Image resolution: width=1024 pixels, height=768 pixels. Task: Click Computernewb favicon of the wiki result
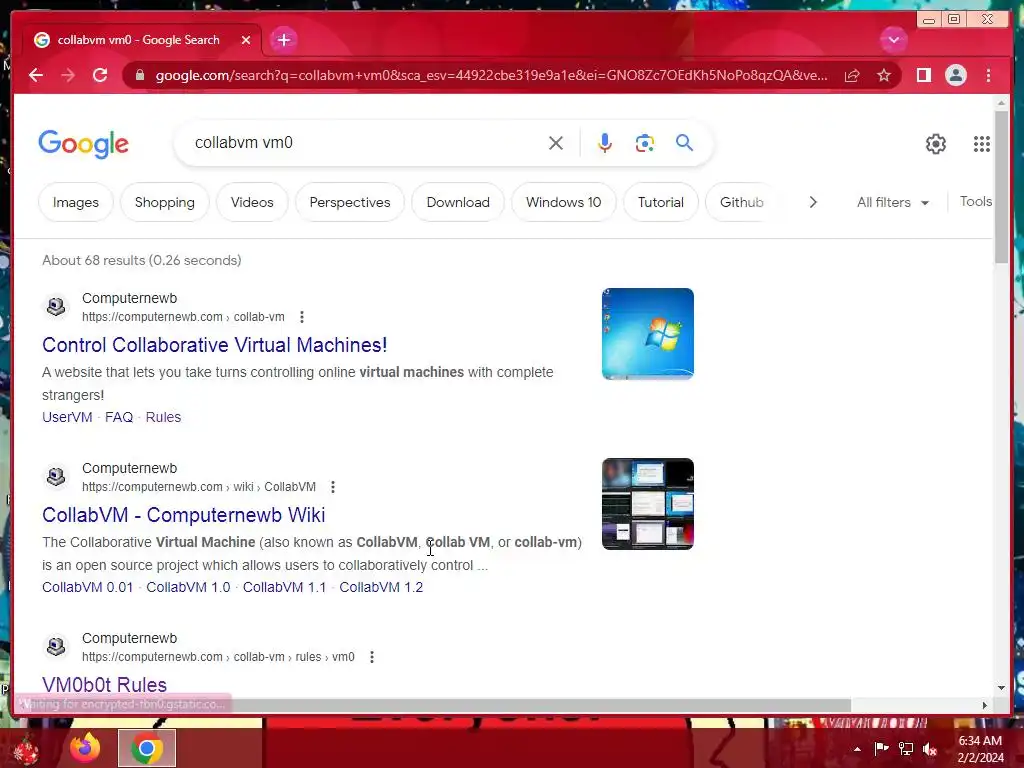click(56, 476)
